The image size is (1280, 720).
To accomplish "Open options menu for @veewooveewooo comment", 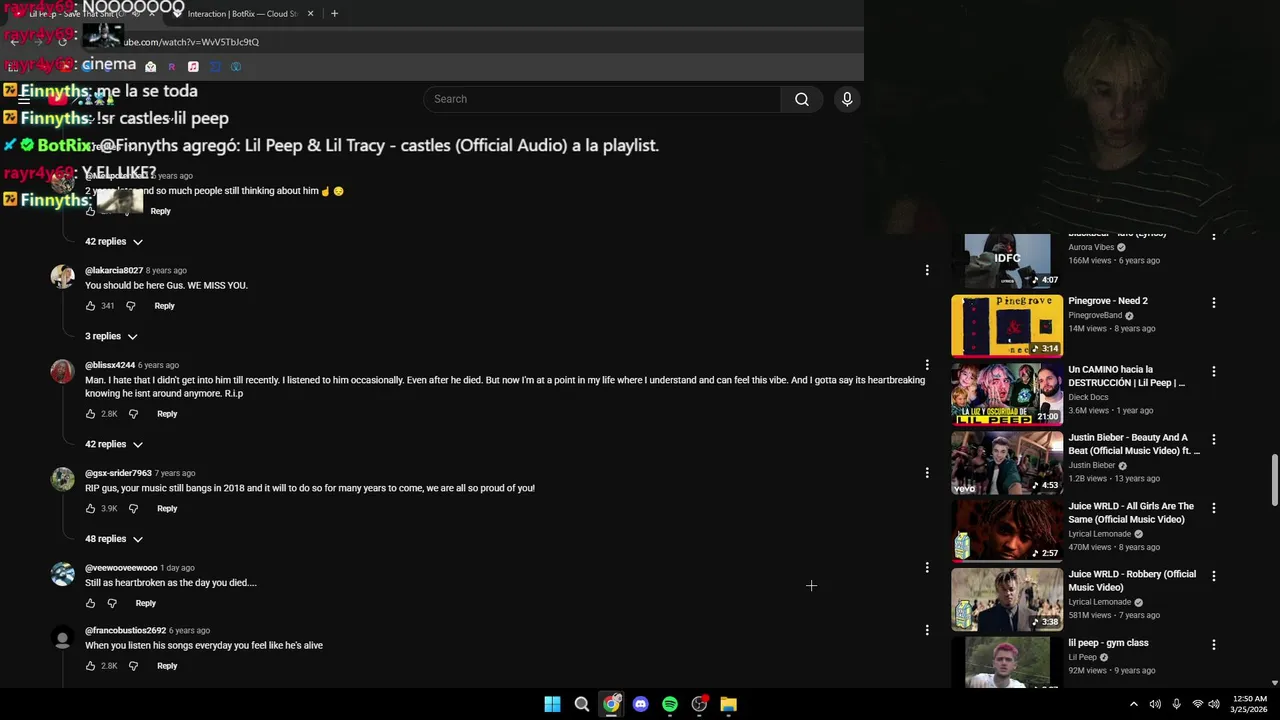I will click(927, 568).
